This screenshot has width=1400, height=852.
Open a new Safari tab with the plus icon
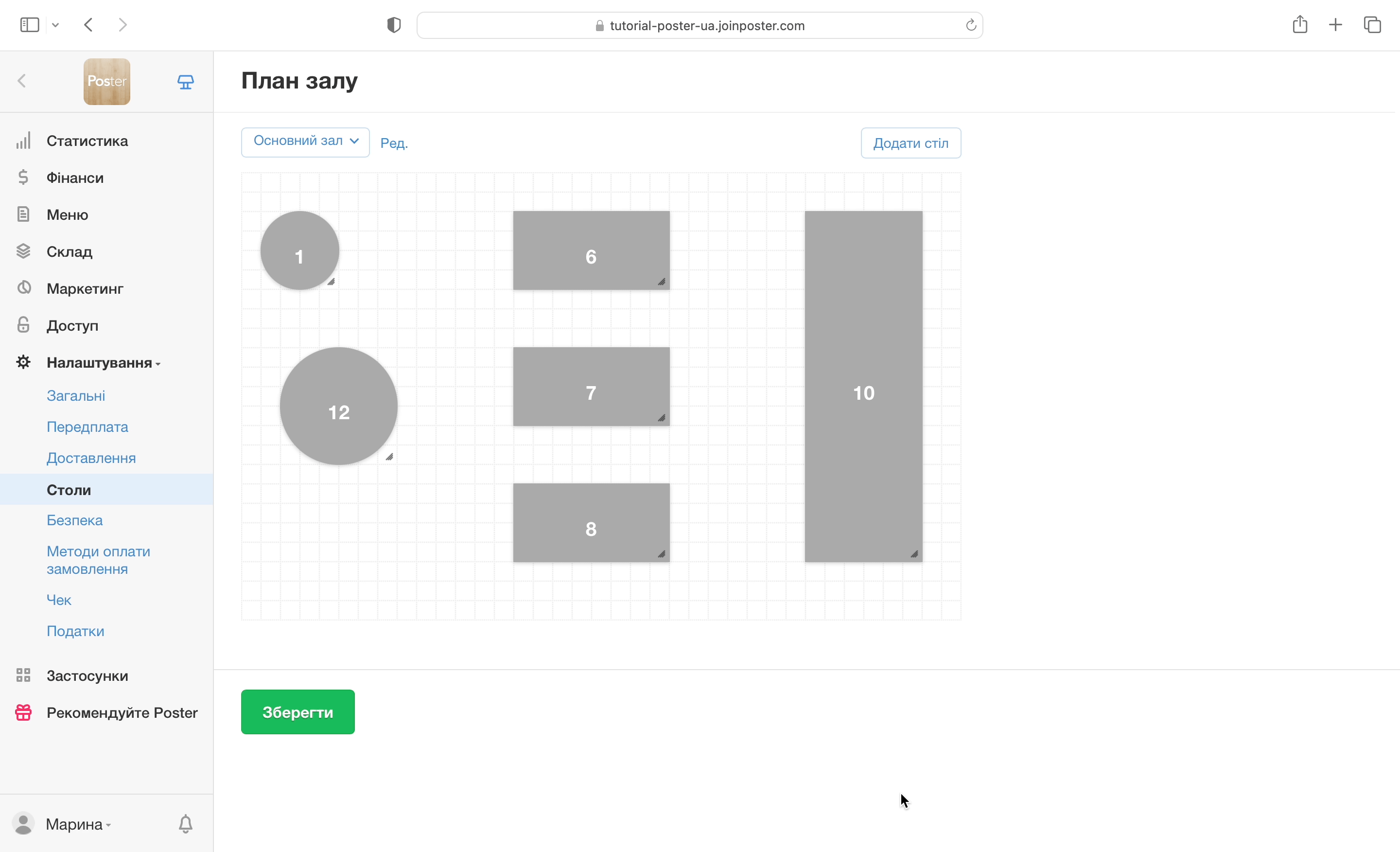[x=1335, y=24]
